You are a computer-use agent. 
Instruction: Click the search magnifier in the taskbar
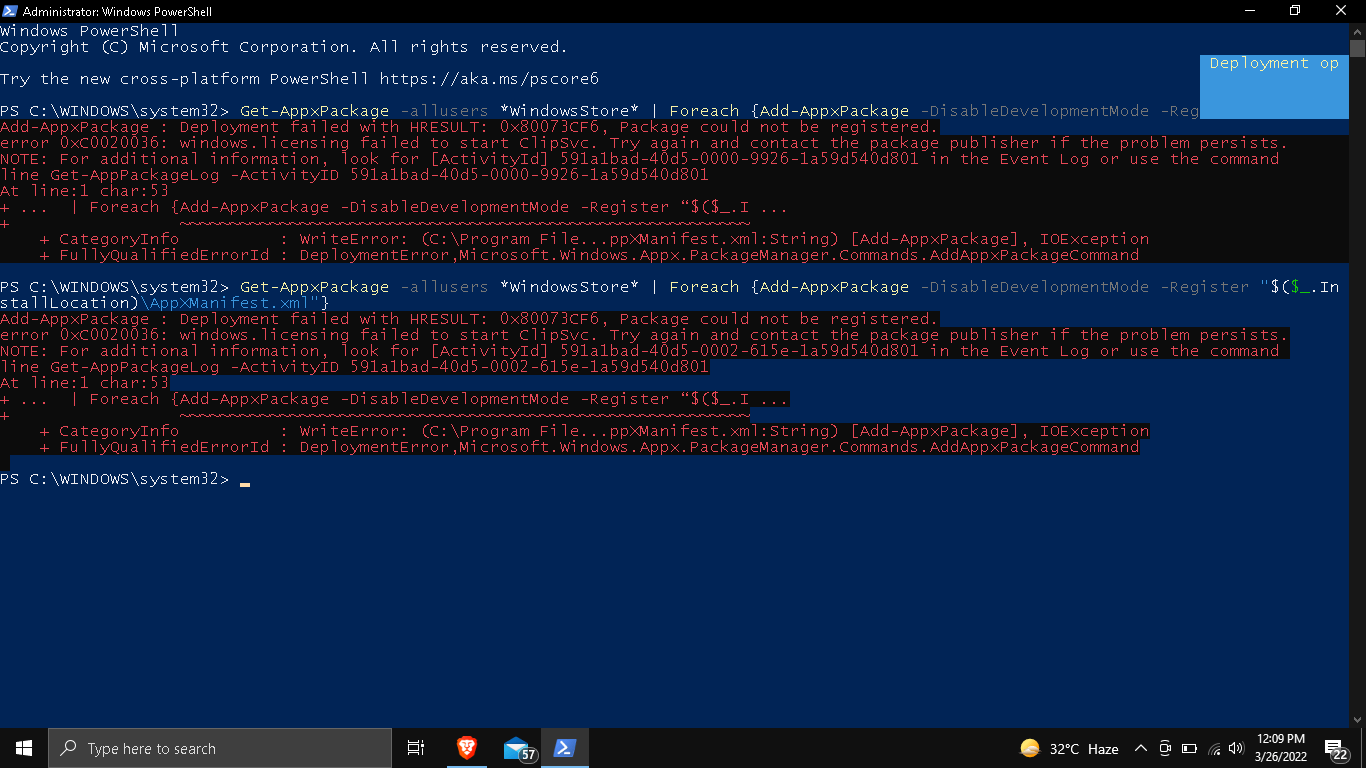coord(69,748)
